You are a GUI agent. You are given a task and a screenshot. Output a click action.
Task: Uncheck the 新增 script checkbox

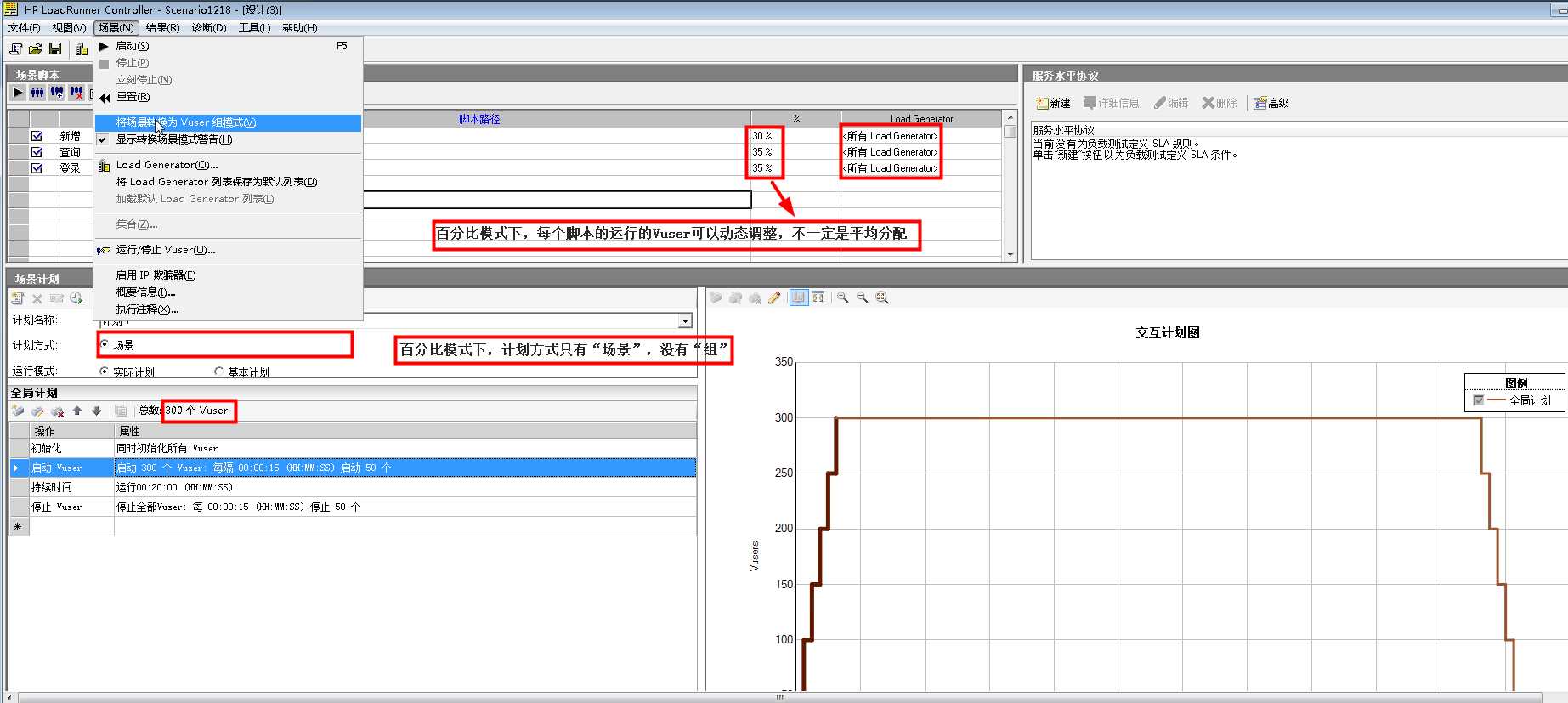[37, 136]
